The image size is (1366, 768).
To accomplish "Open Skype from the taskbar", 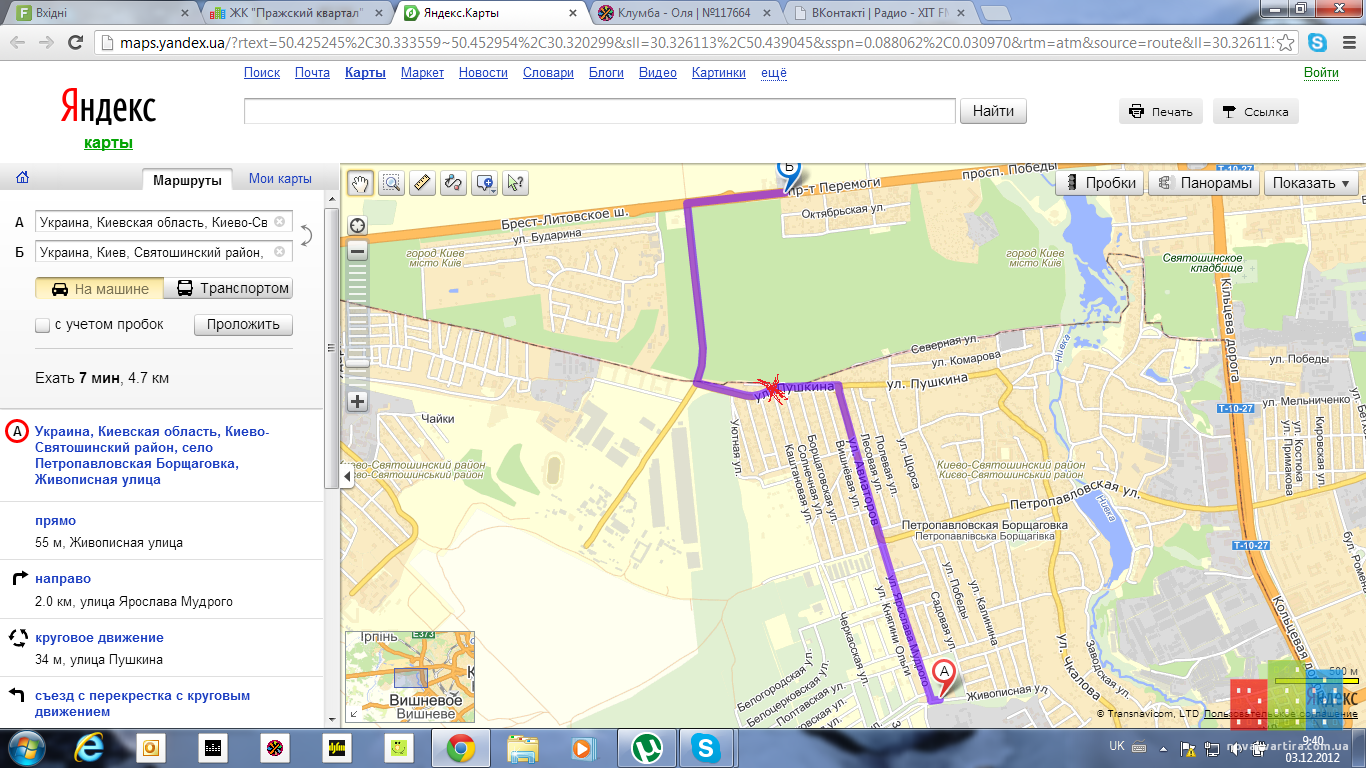I will (x=706, y=747).
